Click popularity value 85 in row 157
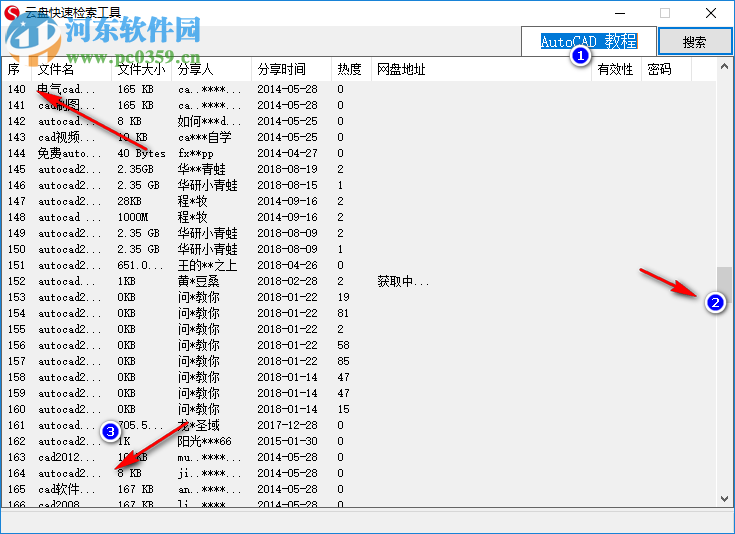 [x=343, y=361]
